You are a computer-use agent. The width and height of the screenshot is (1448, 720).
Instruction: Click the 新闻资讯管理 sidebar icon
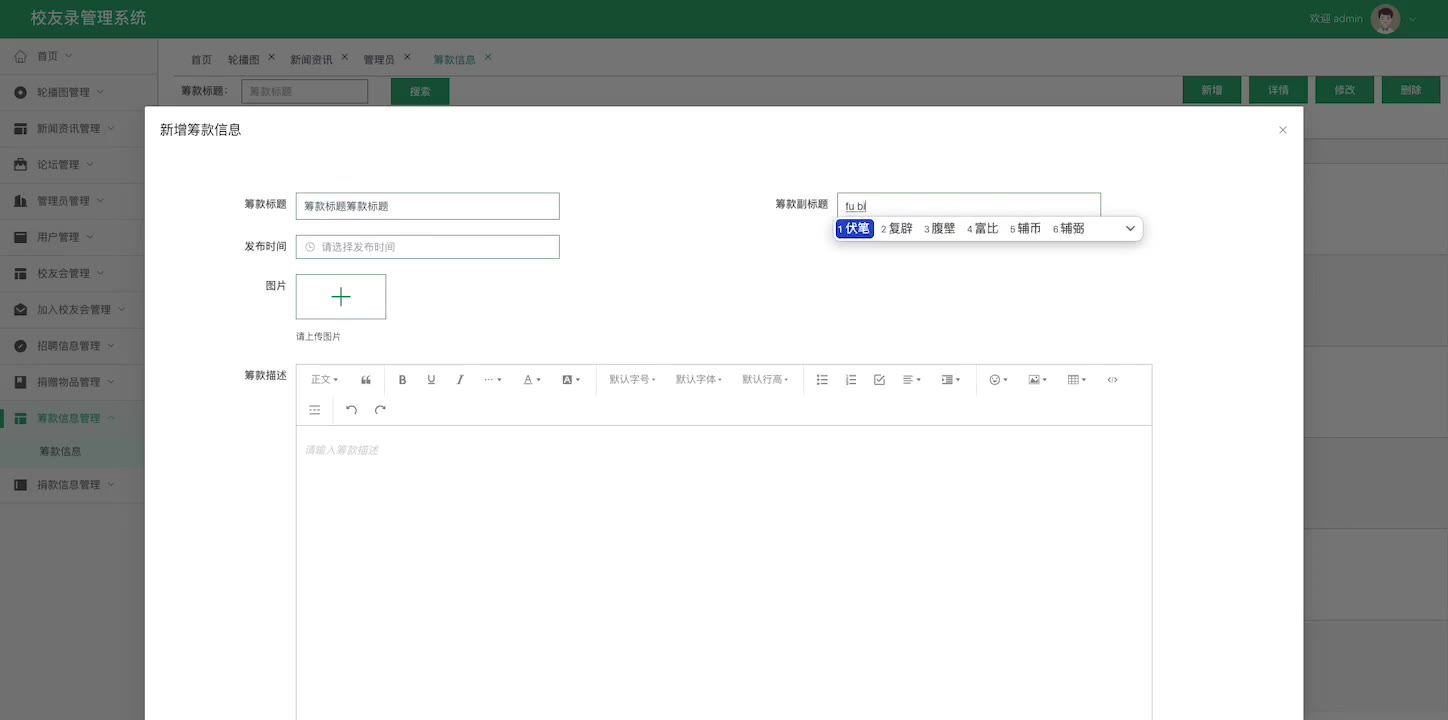pyautogui.click(x=21, y=128)
